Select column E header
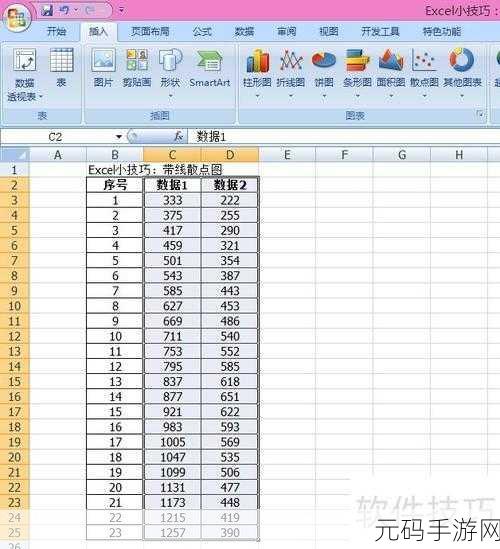Image resolution: width=500 pixels, height=549 pixels. [287, 154]
